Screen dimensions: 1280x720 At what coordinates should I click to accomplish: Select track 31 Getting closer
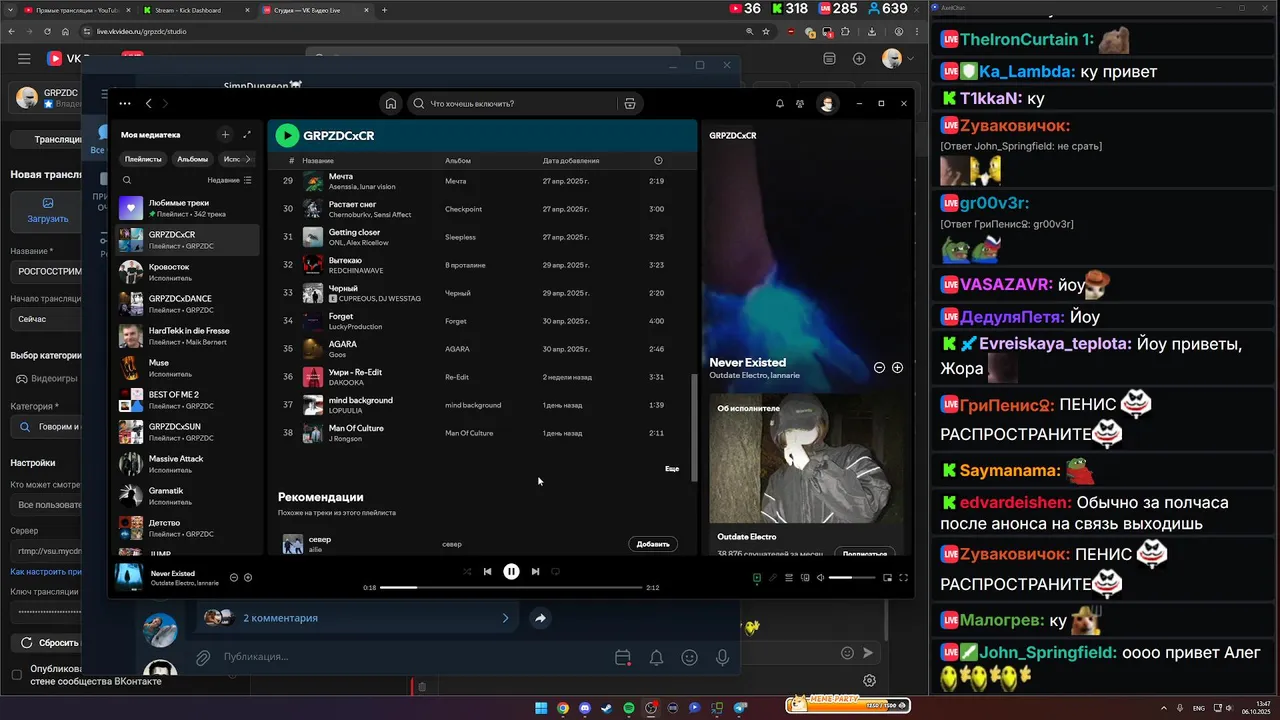(483, 237)
